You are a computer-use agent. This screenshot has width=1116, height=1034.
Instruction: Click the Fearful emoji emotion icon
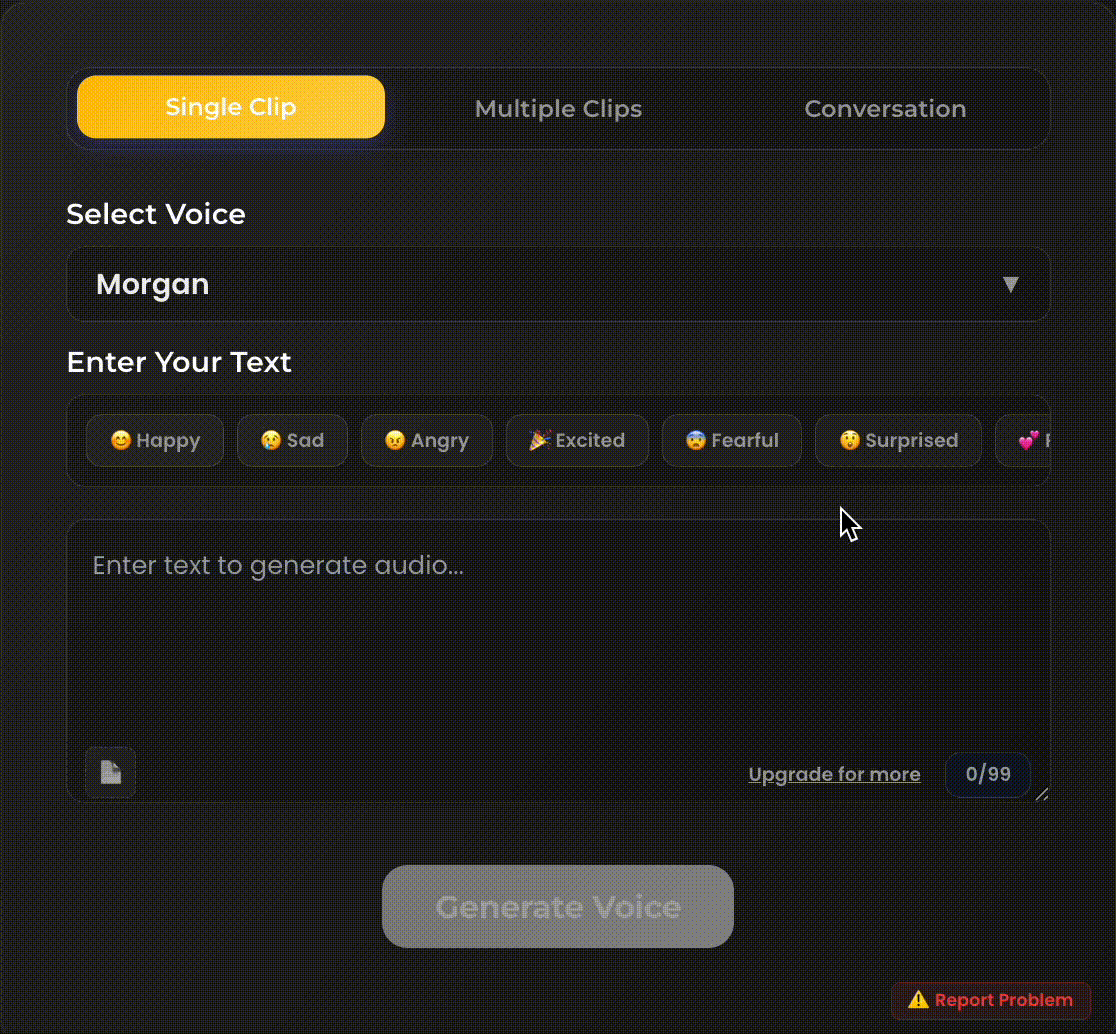(x=696, y=440)
